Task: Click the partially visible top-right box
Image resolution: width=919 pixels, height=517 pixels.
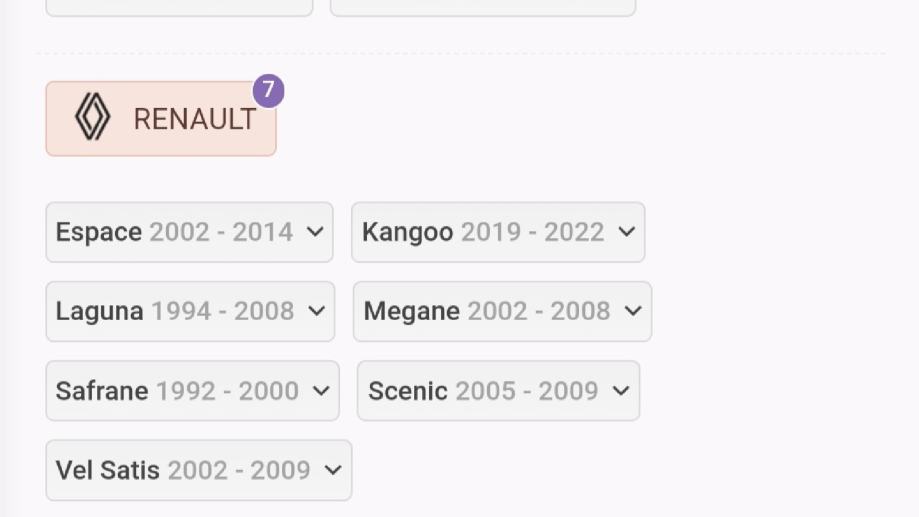Action: 482,8
